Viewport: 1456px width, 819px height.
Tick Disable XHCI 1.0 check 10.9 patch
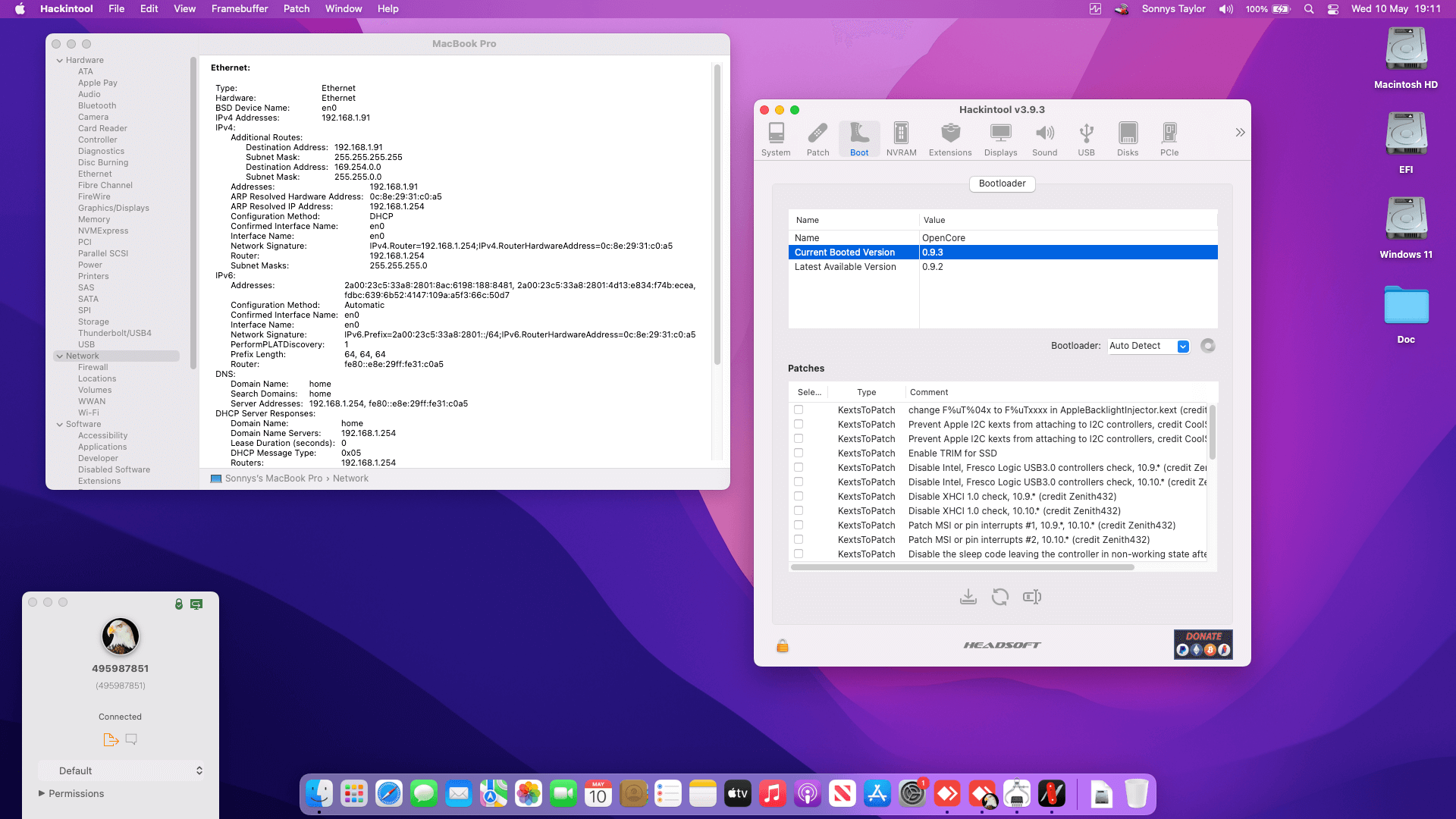coord(799,497)
